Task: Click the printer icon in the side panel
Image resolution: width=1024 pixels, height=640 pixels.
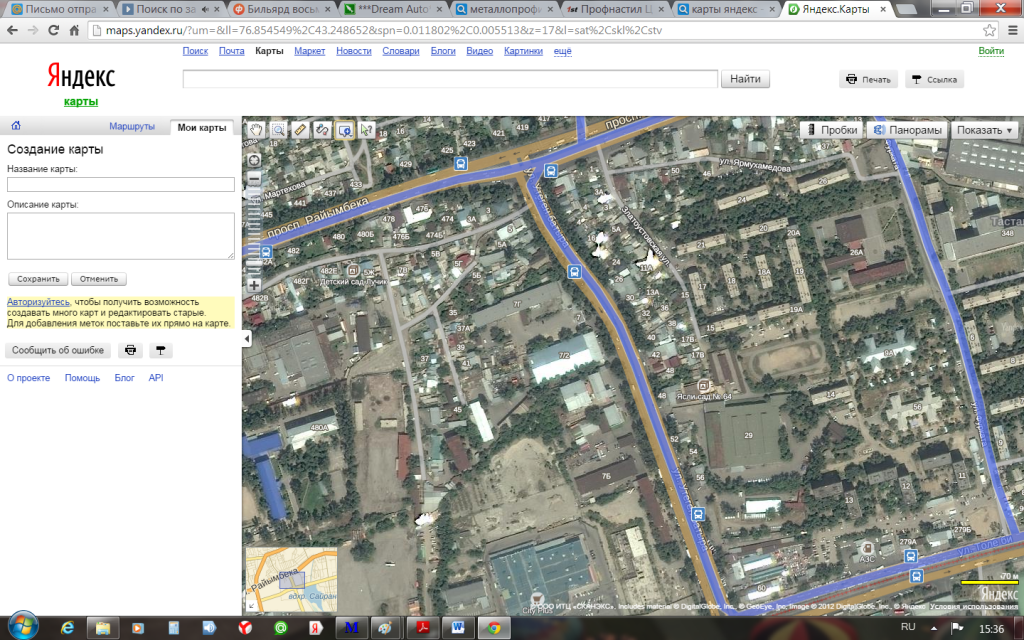Action: pos(131,351)
